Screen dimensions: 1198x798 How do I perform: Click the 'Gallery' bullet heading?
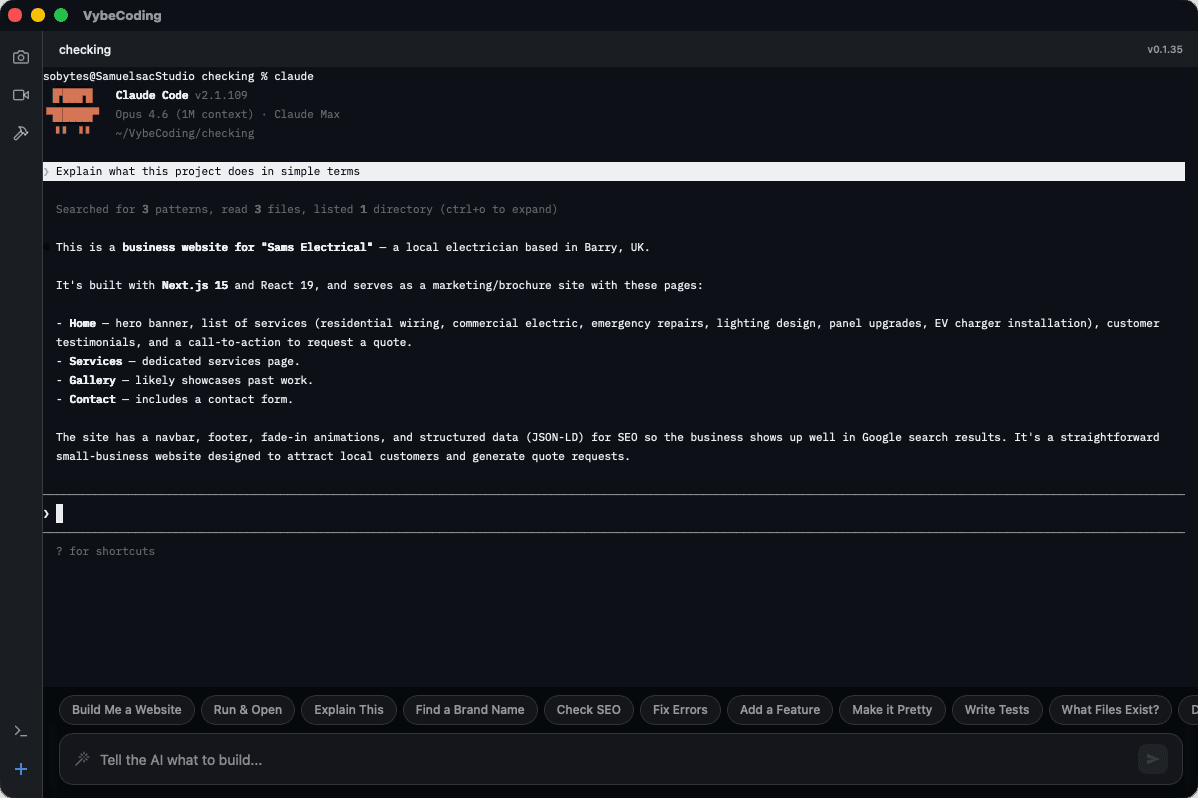point(92,381)
